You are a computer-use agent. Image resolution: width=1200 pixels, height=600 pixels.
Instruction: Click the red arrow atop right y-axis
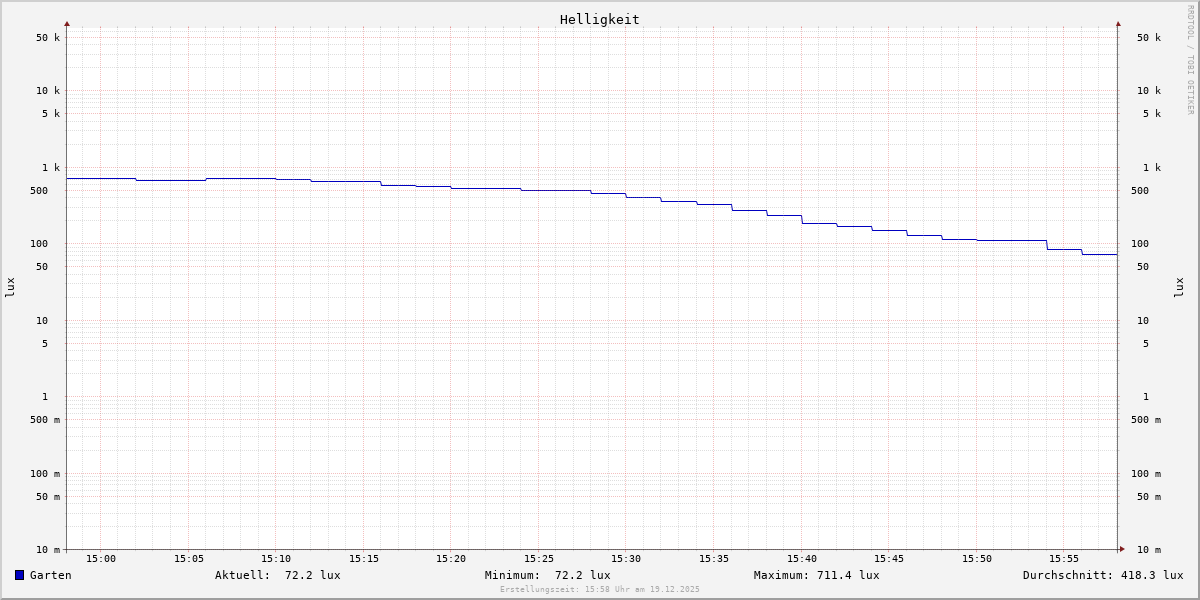(1118, 23)
